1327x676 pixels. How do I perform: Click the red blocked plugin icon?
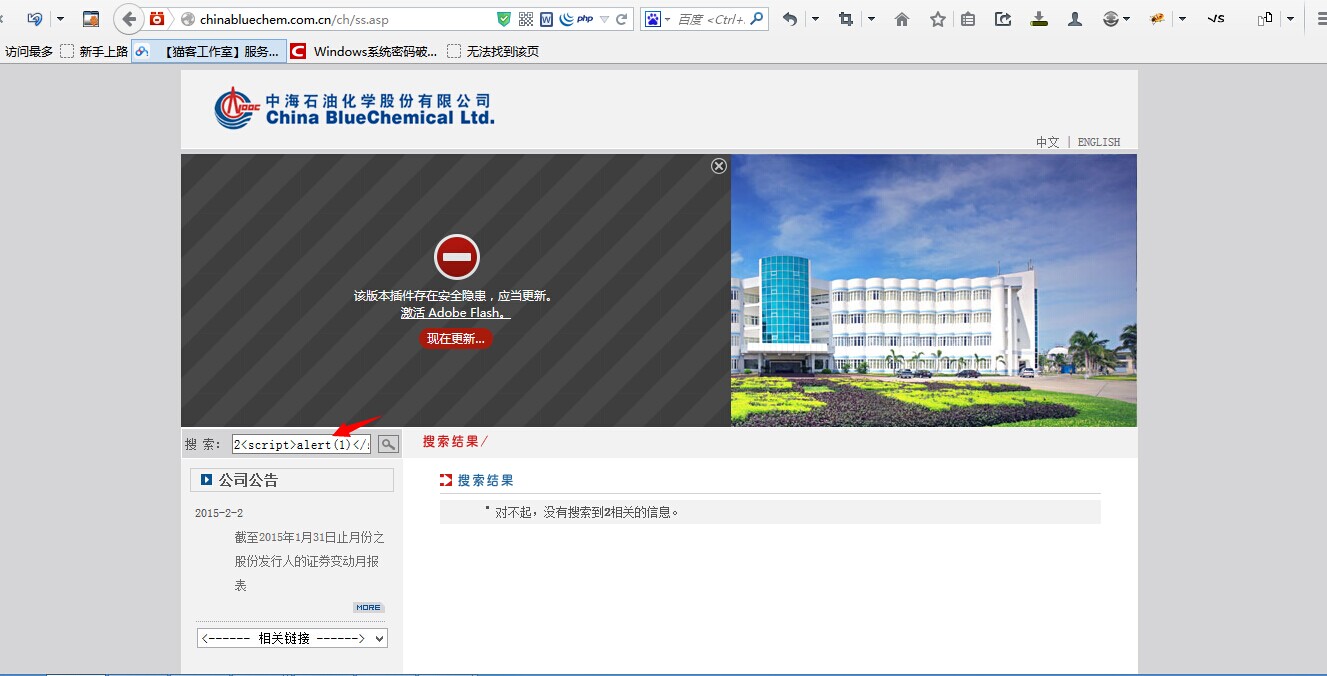click(x=457, y=257)
